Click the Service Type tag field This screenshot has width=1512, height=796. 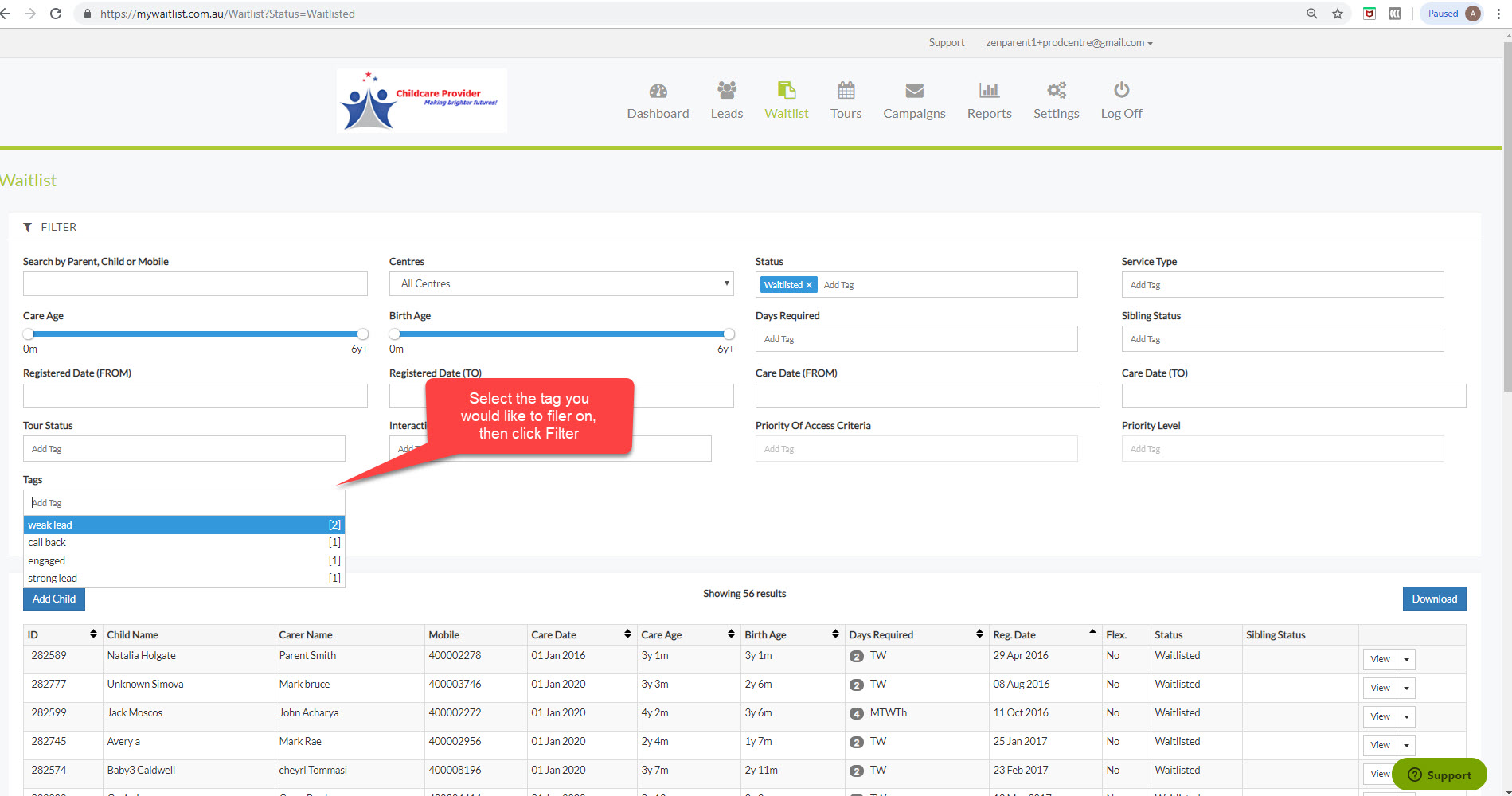tap(1282, 285)
